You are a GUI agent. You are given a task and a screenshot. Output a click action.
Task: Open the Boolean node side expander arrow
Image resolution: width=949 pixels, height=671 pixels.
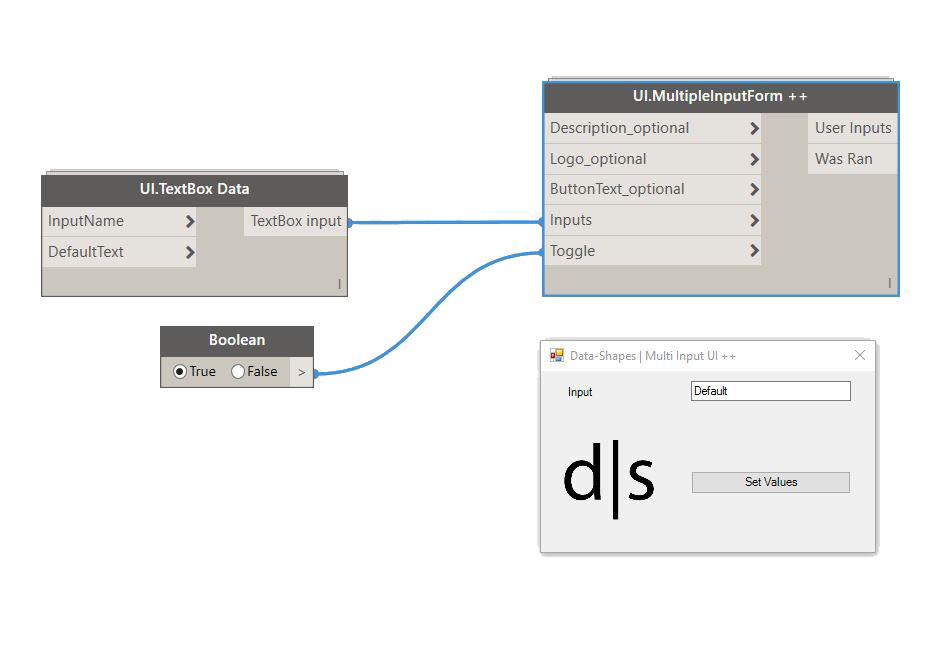301,371
